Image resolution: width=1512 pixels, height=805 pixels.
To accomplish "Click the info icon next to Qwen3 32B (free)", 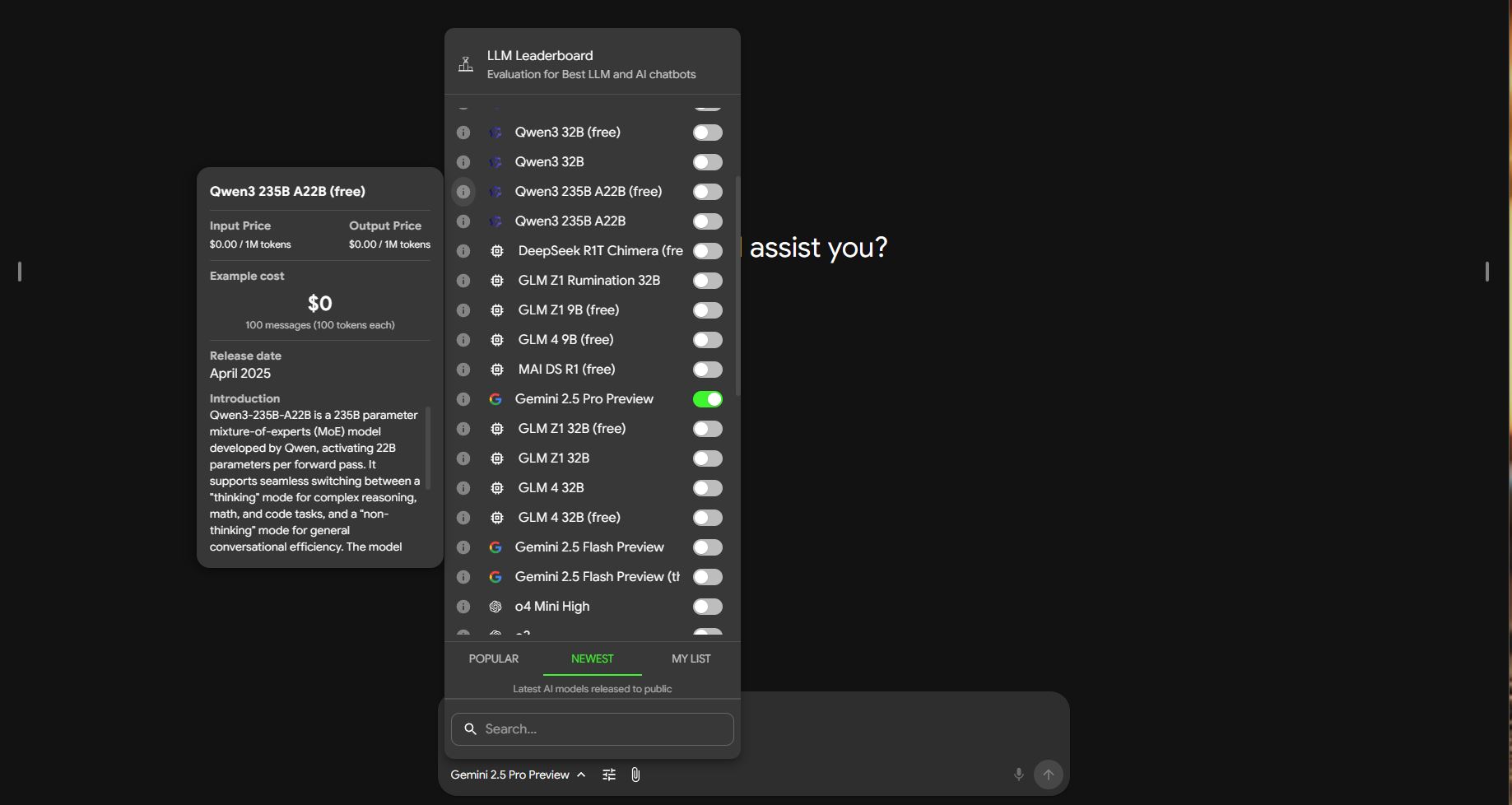I will pyautogui.click(x=463, y=133).
